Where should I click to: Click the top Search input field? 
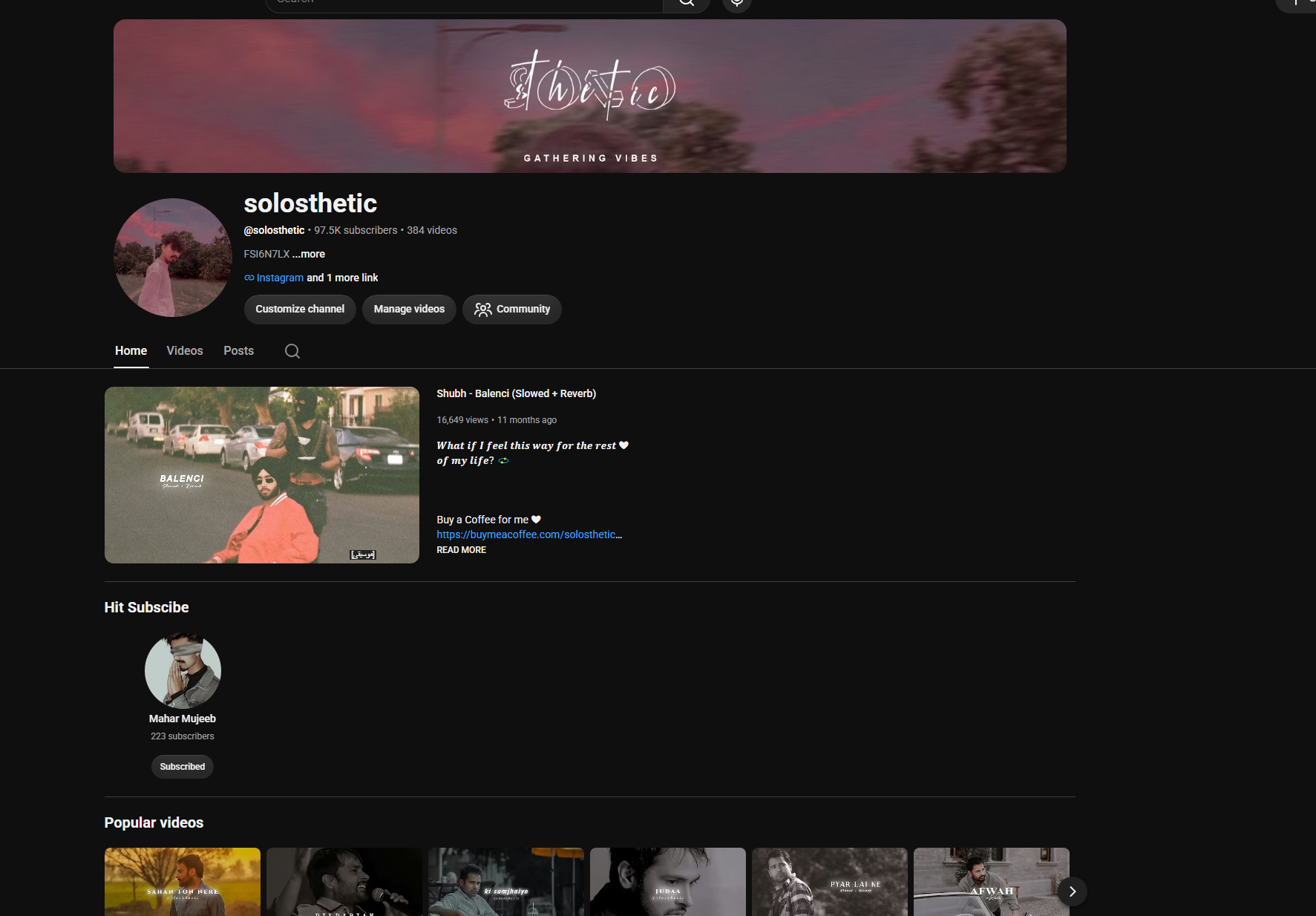464,4
